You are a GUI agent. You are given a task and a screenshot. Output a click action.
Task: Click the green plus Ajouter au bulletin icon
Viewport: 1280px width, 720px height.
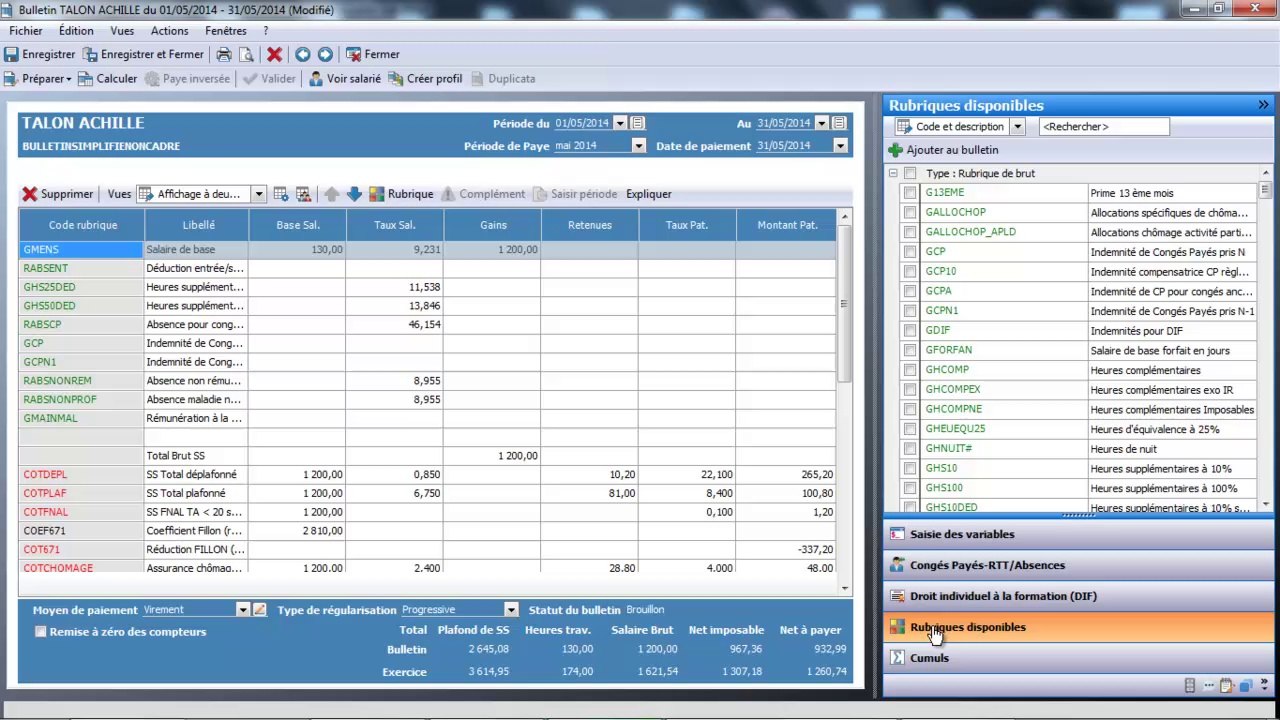(x=895, y=150)
